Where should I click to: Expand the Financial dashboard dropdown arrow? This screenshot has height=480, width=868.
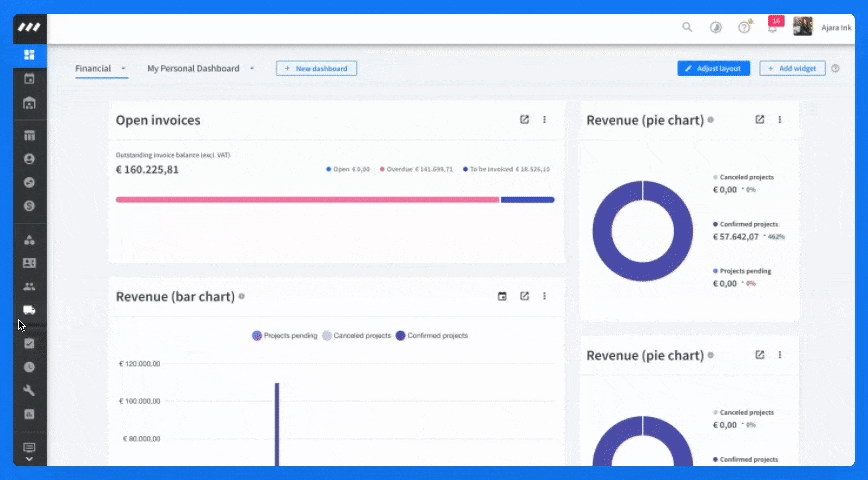tap(123, 68)
